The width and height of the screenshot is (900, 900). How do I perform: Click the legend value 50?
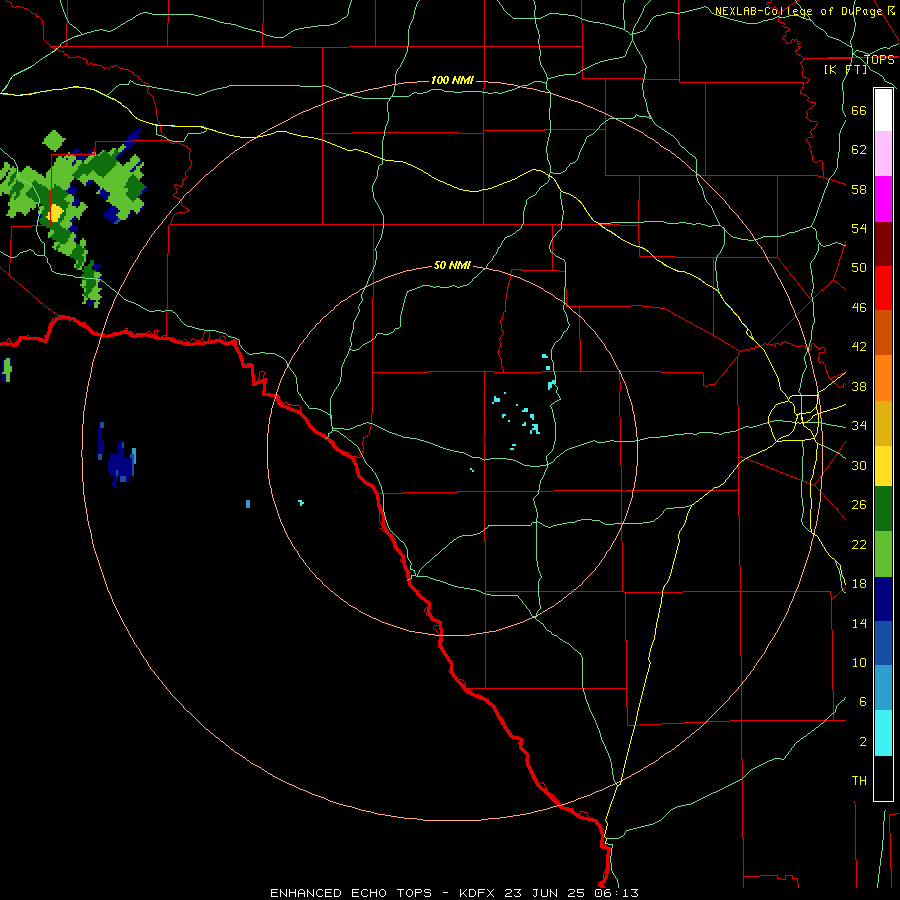(859, 268)
